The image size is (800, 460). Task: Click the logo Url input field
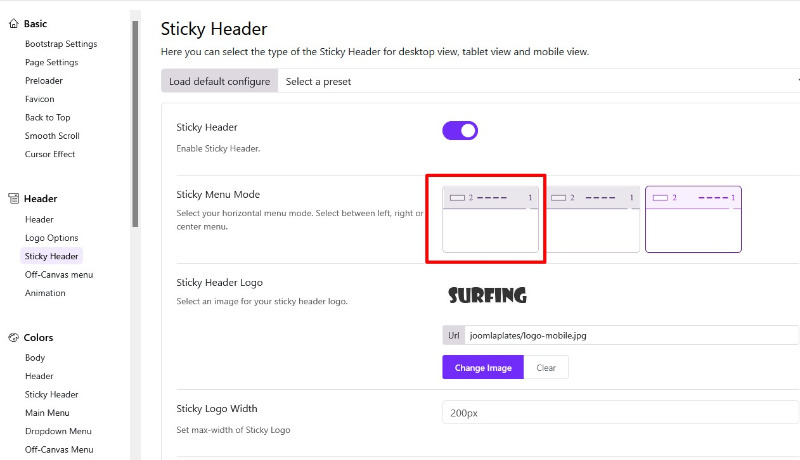[x=630, y=336]
